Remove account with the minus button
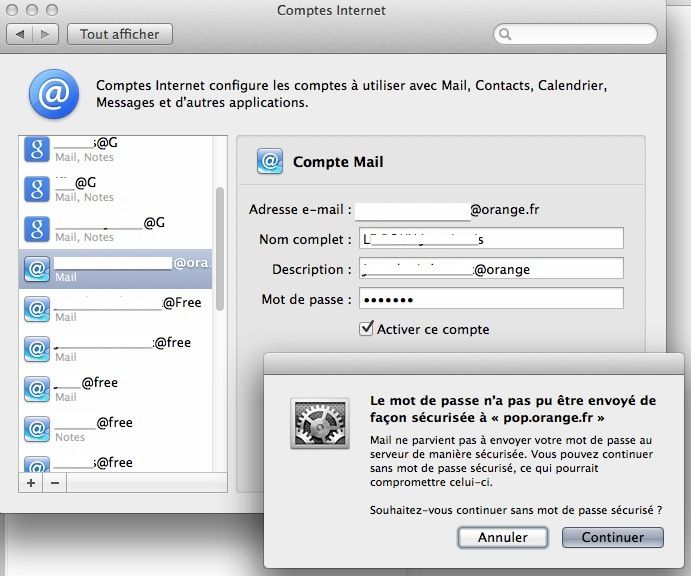691x576 pixels. [x=55, y=483]
